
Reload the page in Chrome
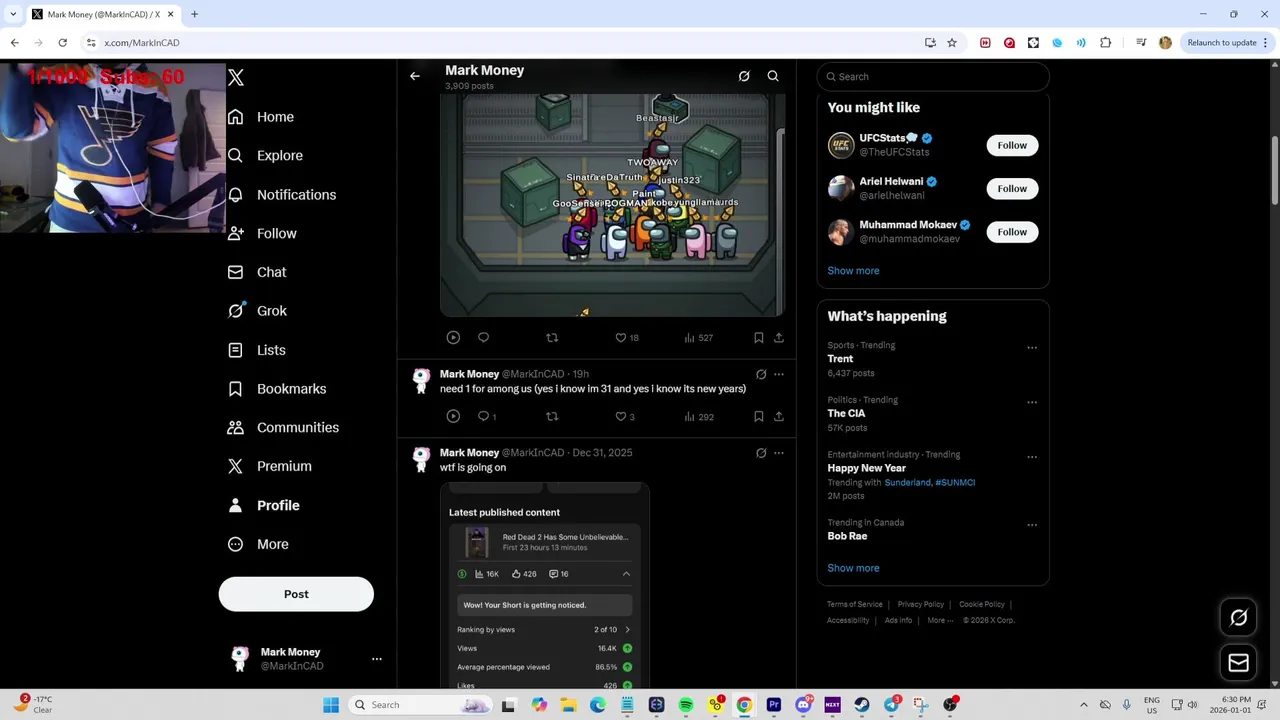click(x=62, y=43)
